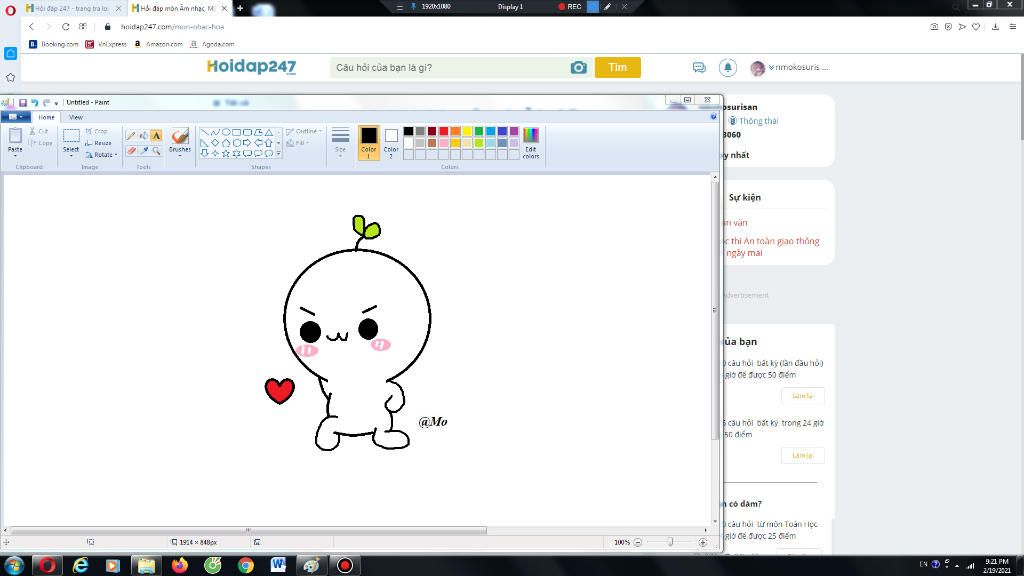Click the Paint zoom out minus button

click(638, 542)
